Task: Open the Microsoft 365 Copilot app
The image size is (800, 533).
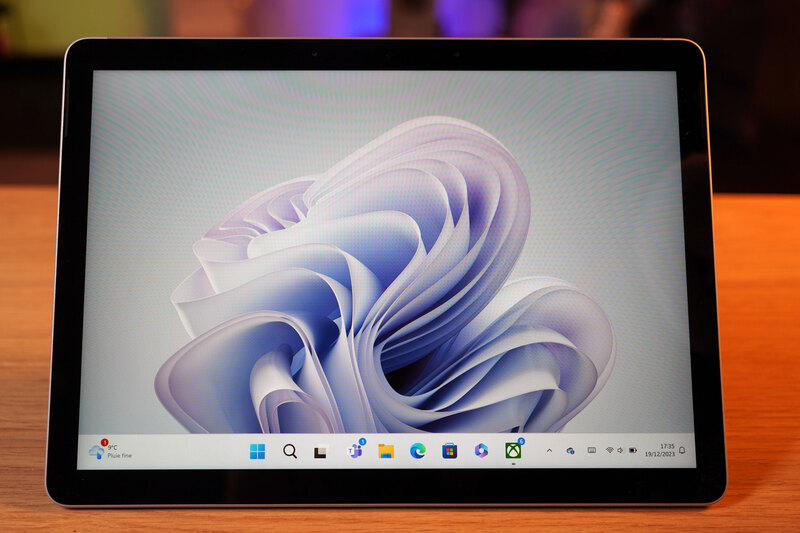Action: tap(481, 451)
